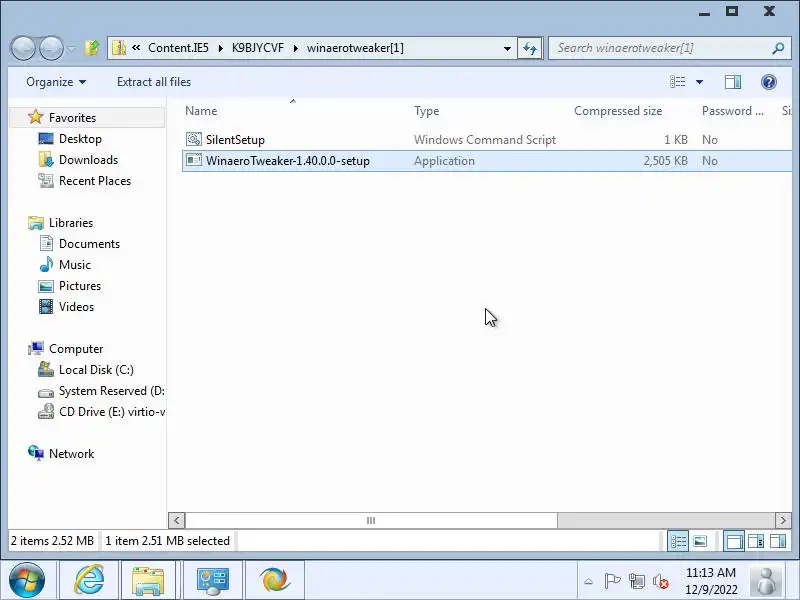800x600 pixels.
Task: Open Help with the question mark icon
Action: pyautogui.click(x=768, y=82)
